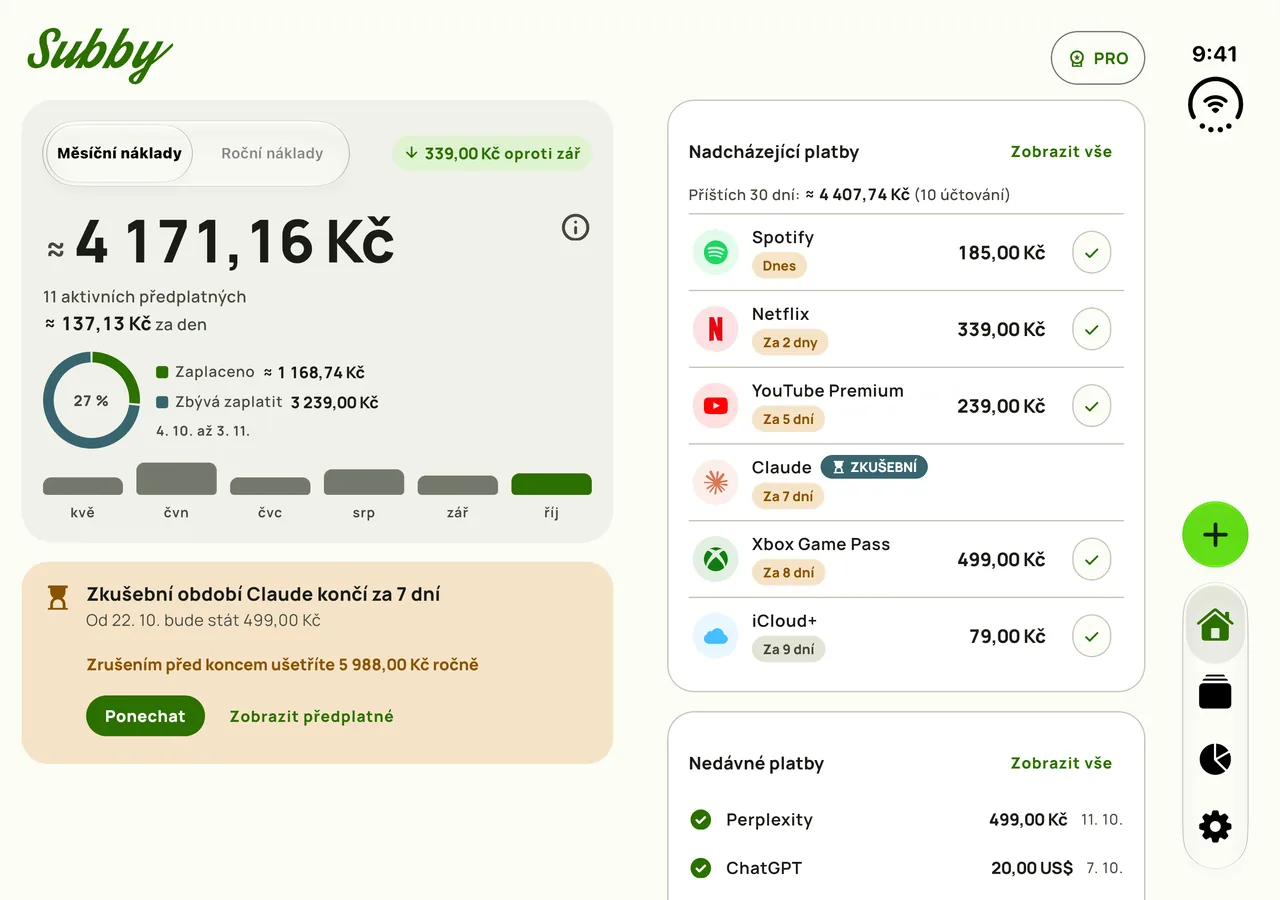This screenshot has height=900, width=1280.
Task: Click the YouTube Premium logo icon
Action: point(715,406)
